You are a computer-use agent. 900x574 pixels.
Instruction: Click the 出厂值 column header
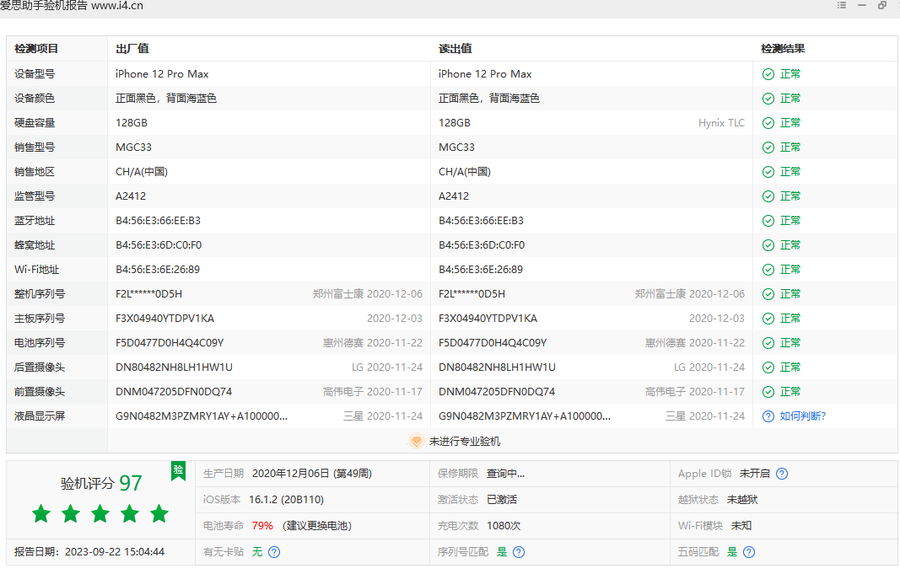(x=132, y=49)
